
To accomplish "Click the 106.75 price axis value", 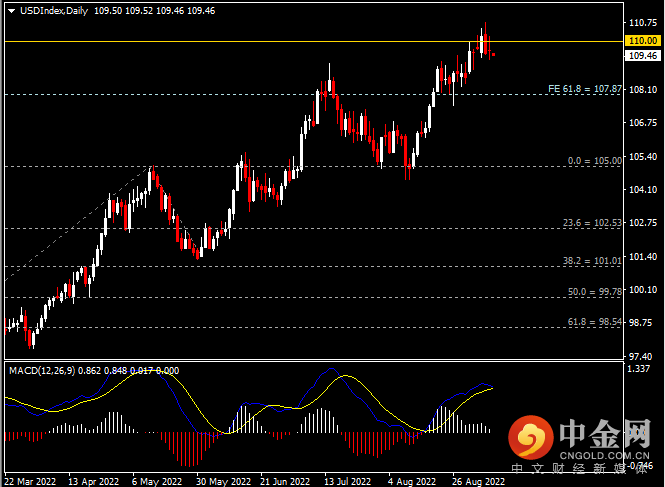I will point(643,123).
